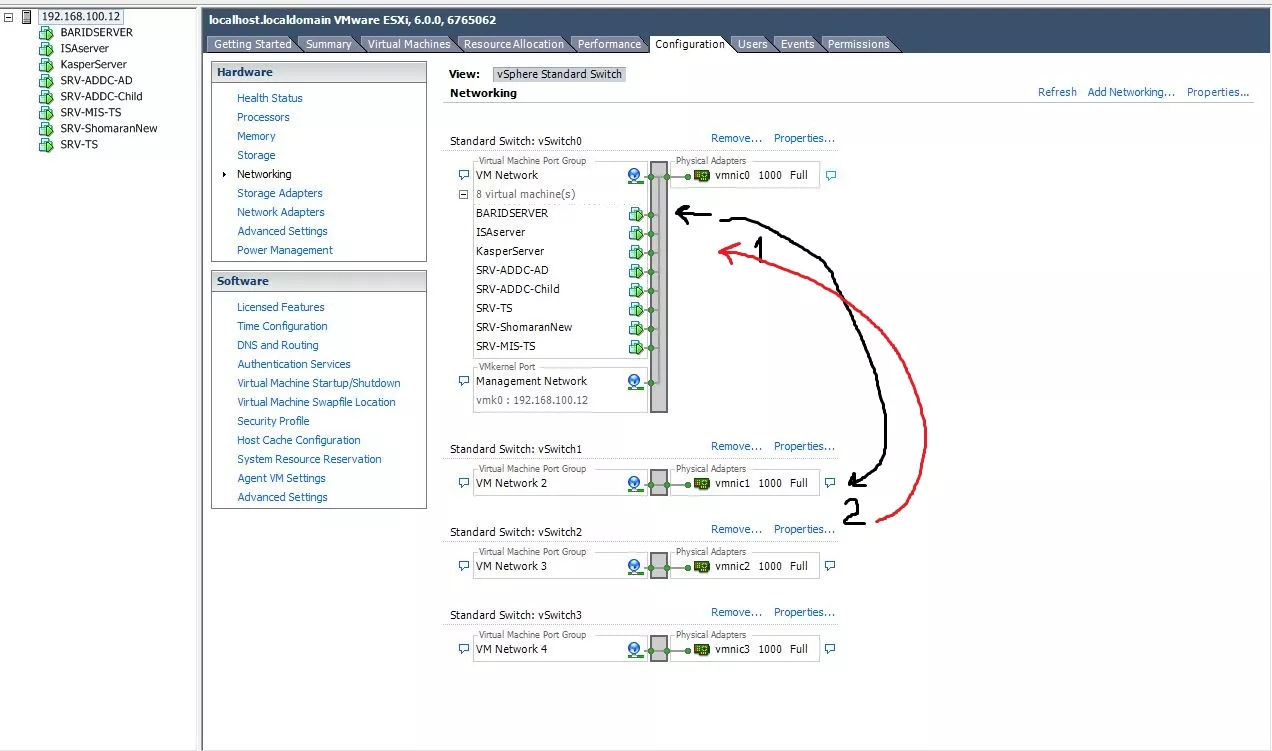1272x751 pixels.
Task: Click the BARIDSERVER VM icon in inventory tree
Action: tap(45, 33)
